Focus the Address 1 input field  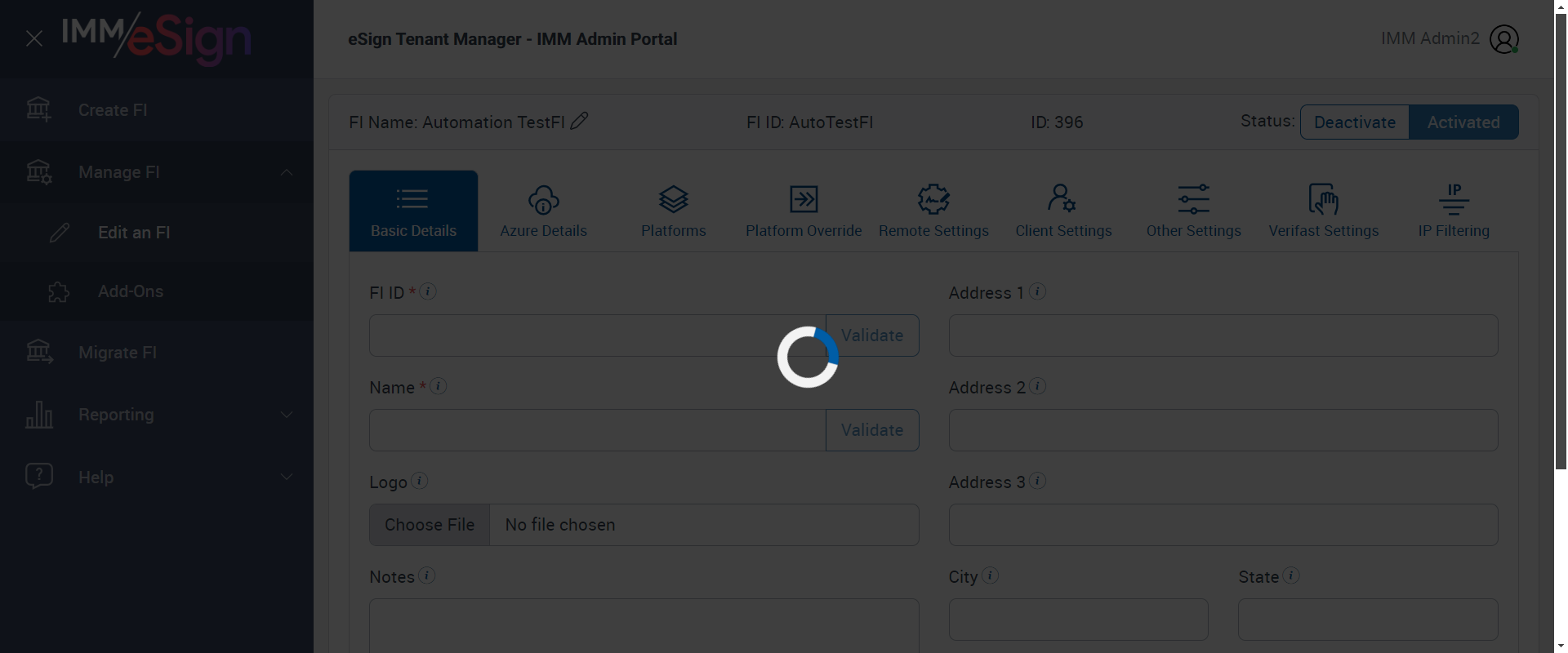click(x=1223, y=335)
